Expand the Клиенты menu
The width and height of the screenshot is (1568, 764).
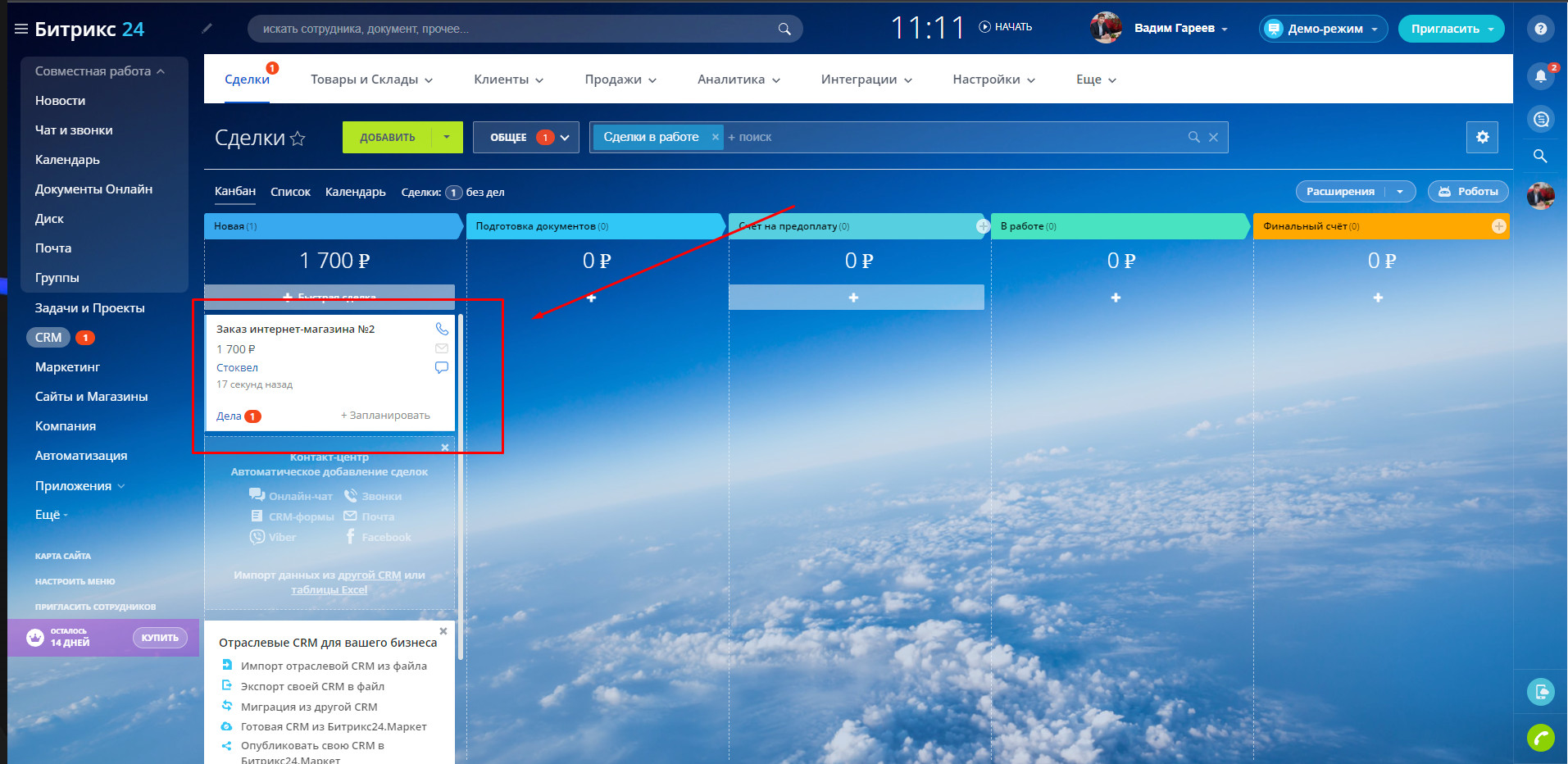(x=508, y=80)
